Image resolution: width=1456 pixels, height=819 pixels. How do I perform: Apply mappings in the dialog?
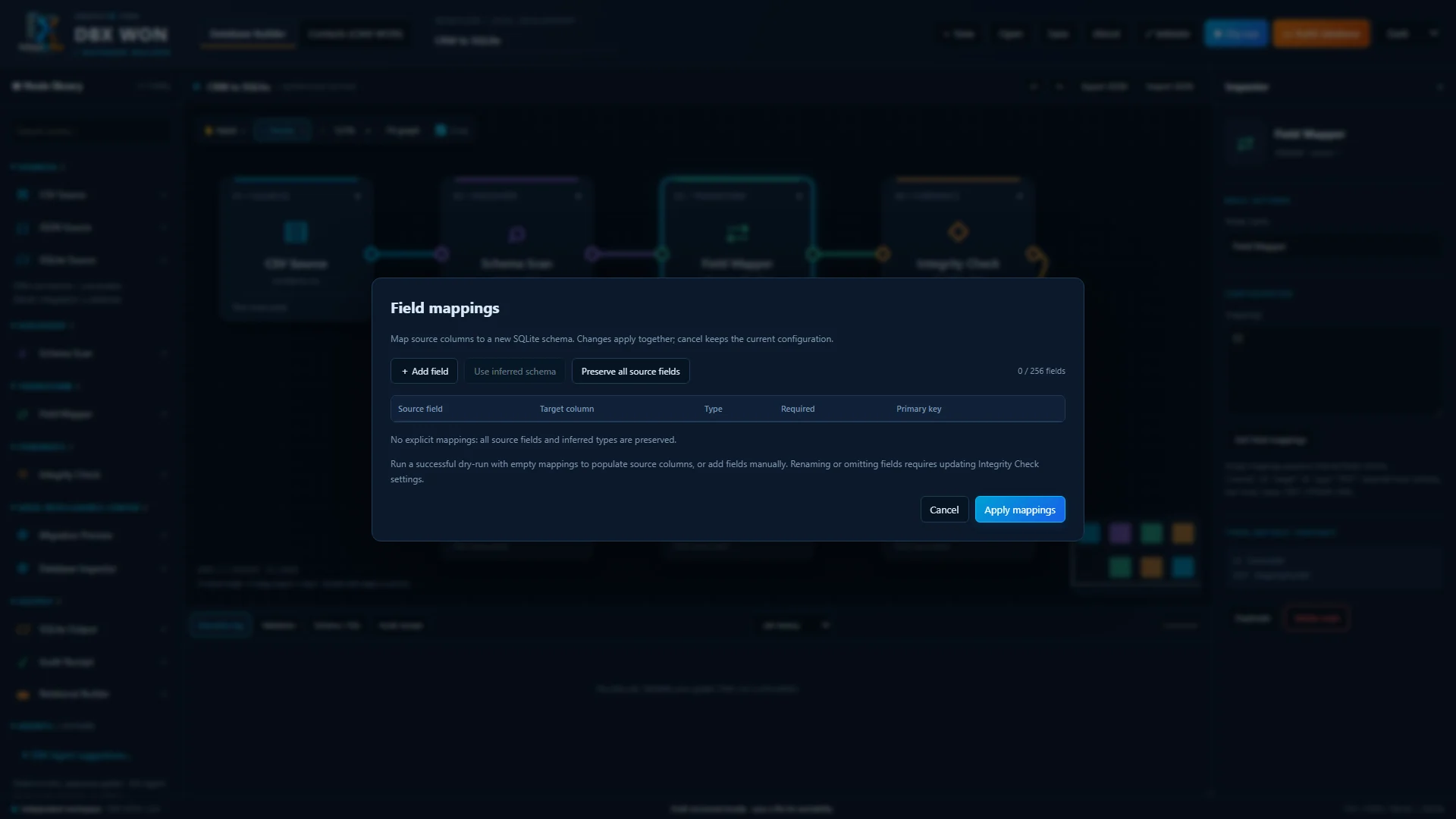pos(1020,510)
